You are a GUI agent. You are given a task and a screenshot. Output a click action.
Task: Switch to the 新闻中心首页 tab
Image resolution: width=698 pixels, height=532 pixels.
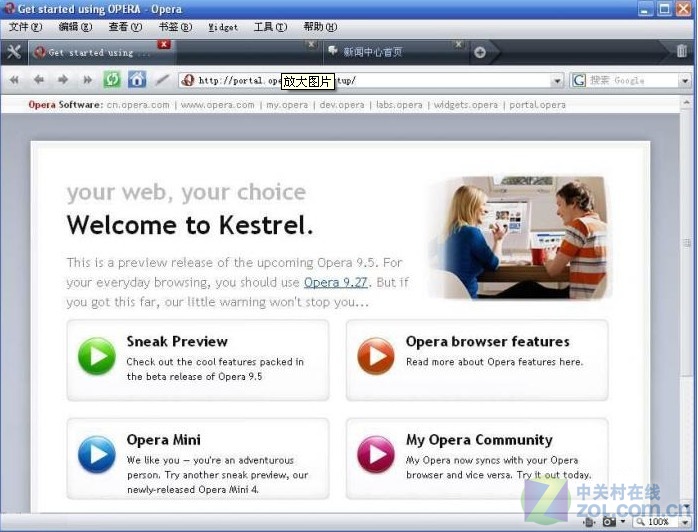point(385,52)
